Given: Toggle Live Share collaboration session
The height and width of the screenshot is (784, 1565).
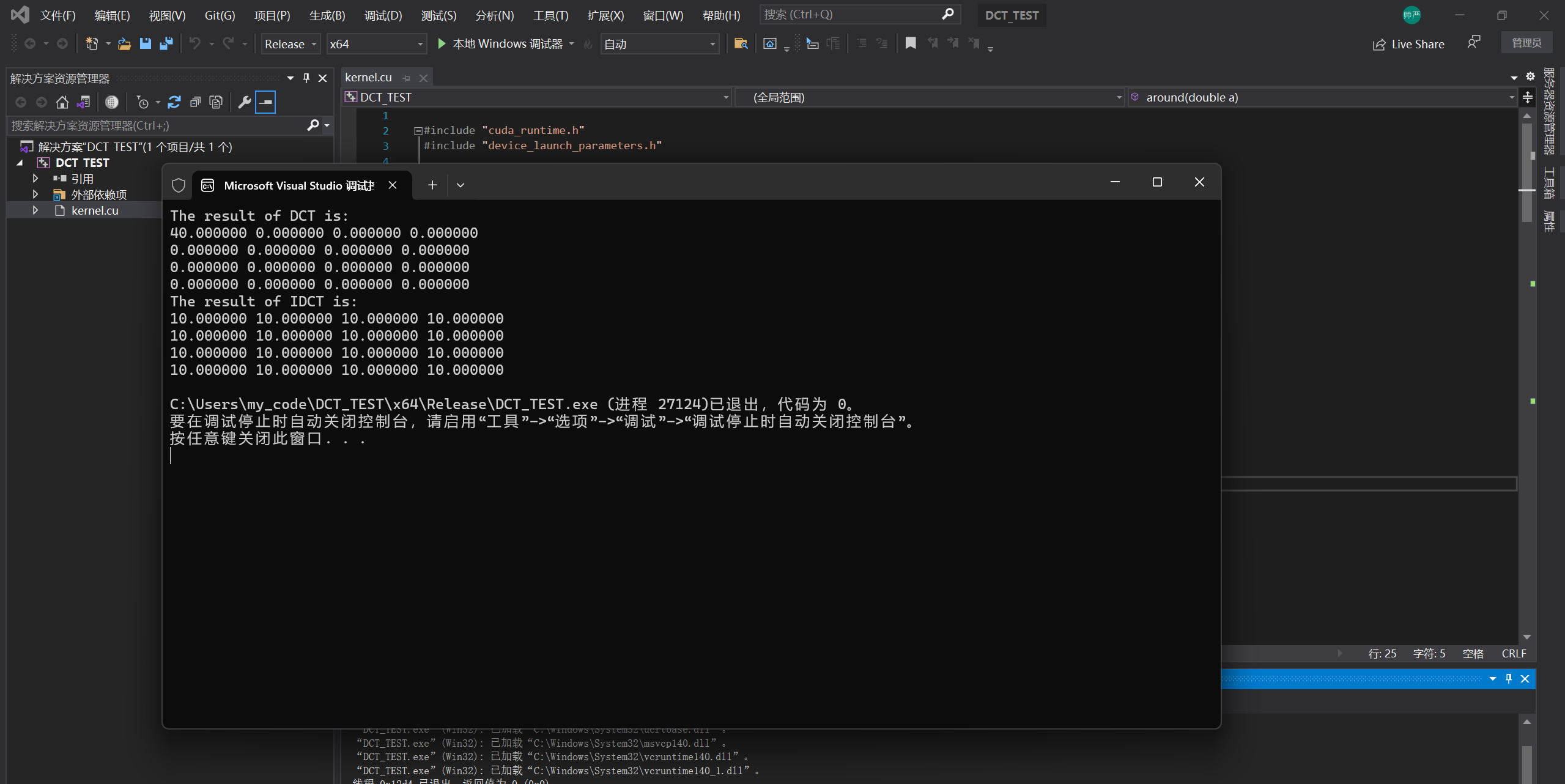Looking at the screenshot, I should click(1407, 43).
